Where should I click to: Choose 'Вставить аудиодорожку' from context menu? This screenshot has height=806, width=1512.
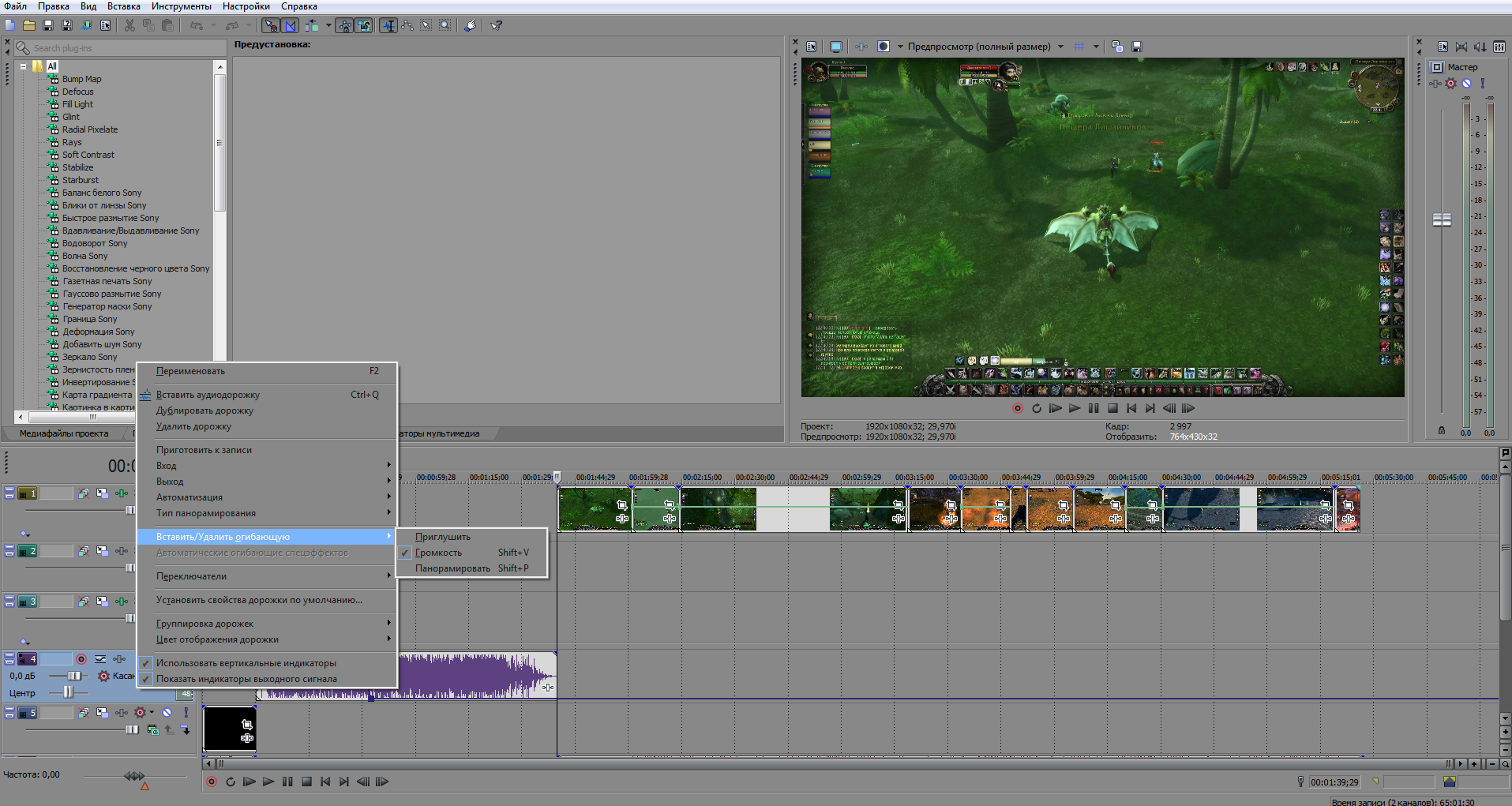click(266, 395)
